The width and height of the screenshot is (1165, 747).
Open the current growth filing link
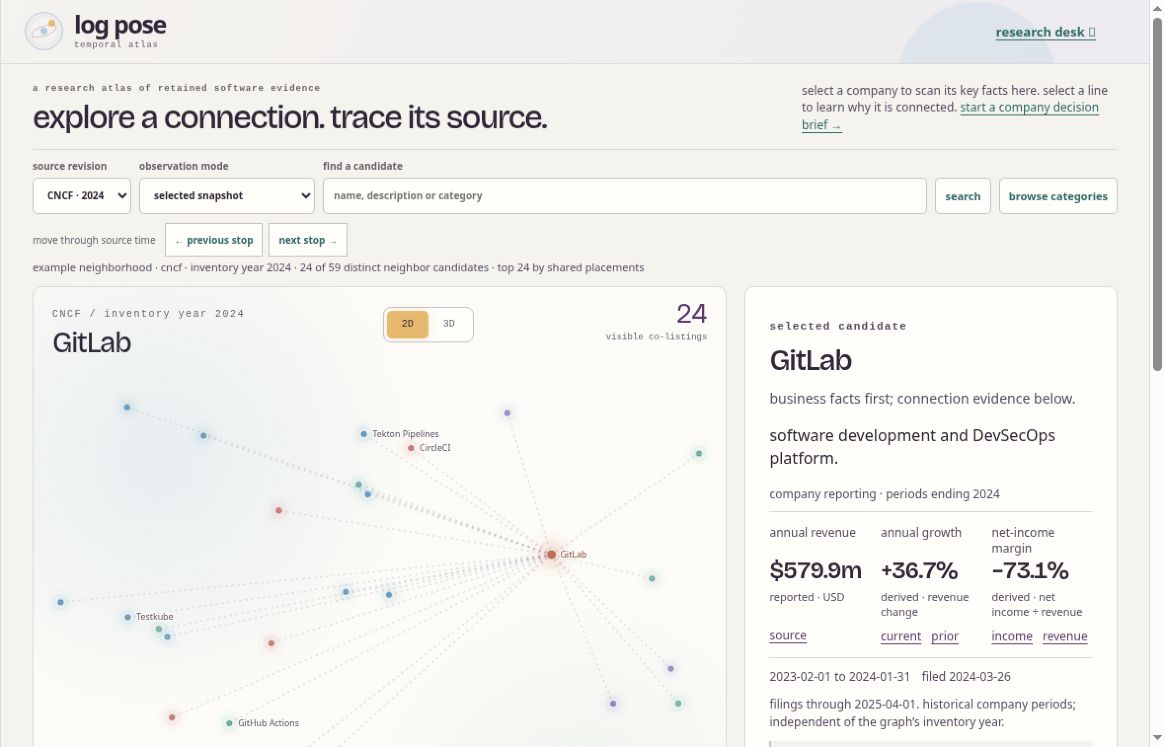(900, 636)
